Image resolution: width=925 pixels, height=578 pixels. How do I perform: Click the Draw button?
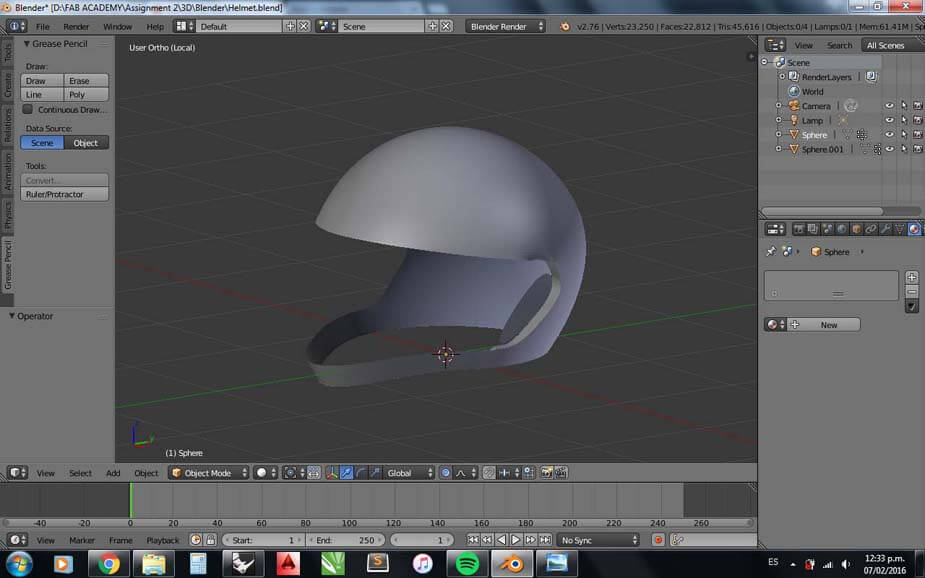click(42, 81)
